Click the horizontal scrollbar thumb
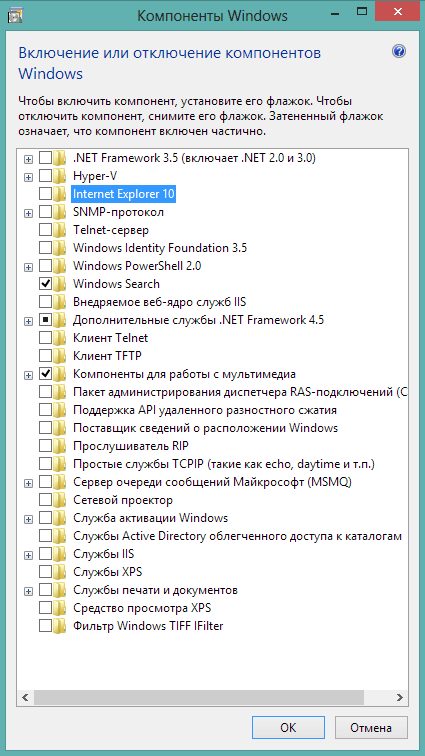This screenshot has width=425, height=756. [x=199, y=697]
